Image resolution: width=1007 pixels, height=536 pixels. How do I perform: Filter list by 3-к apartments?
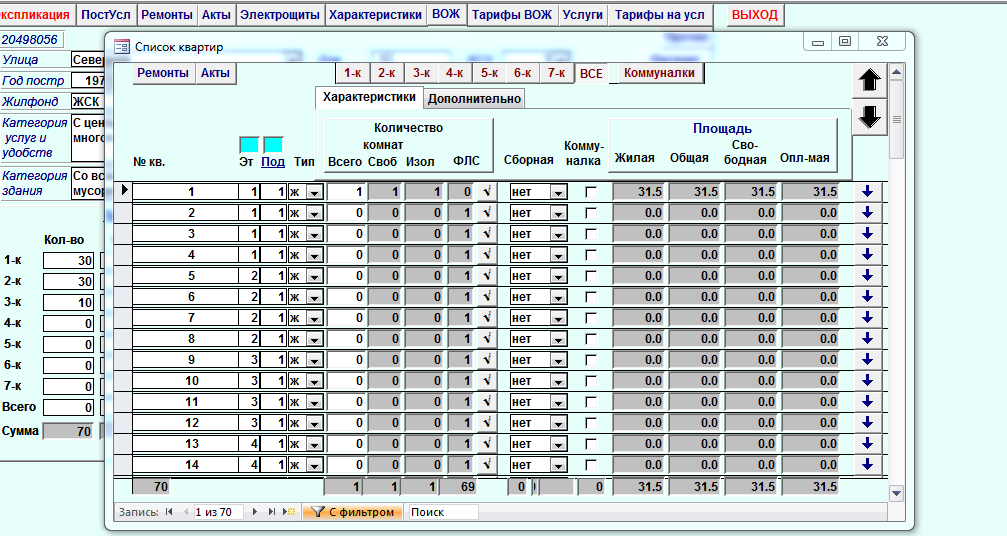(421, 73)
